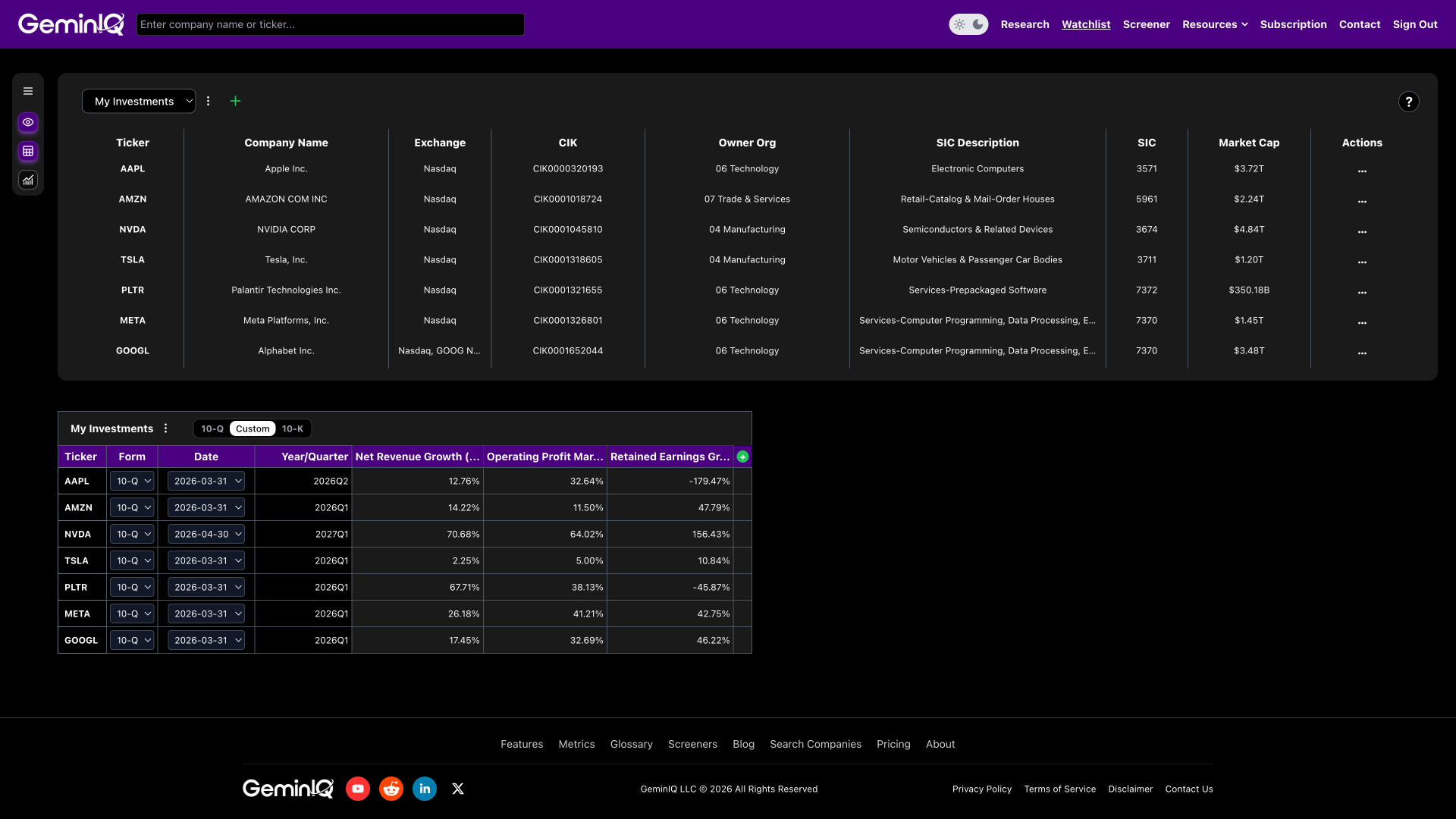This screenshot has height=819, width=1456.
Task: Toggle the light/dark theme switch
Action: [x=968, y=24]
